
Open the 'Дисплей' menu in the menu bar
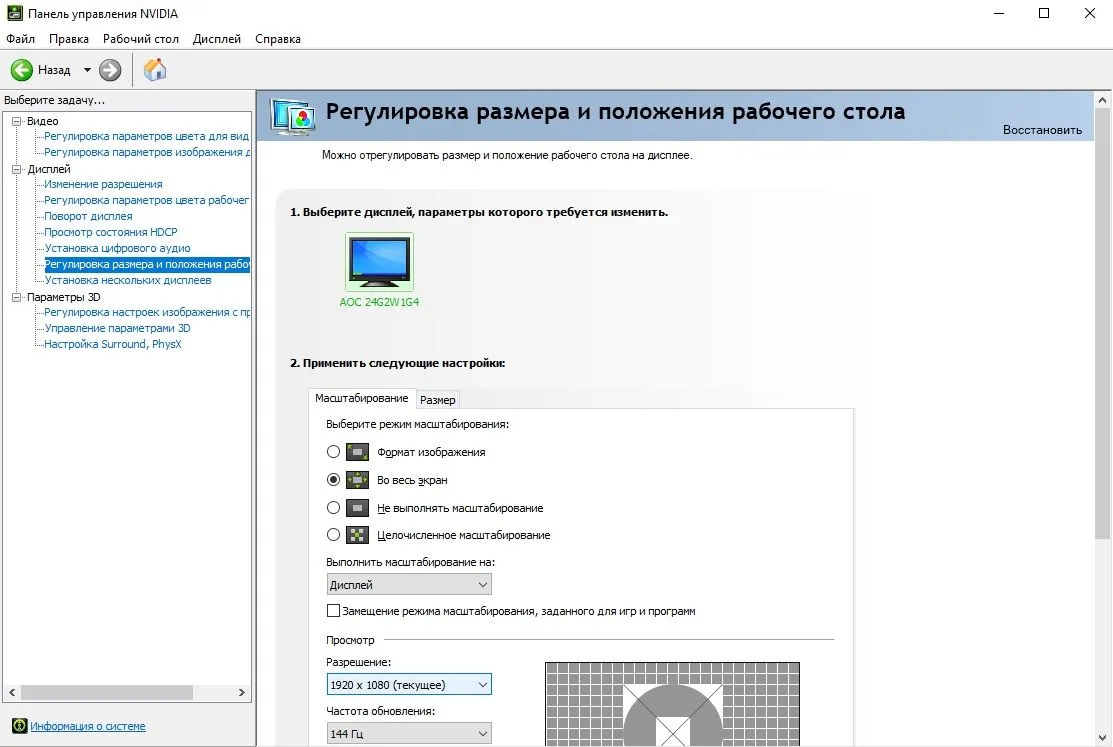[216, 39]
